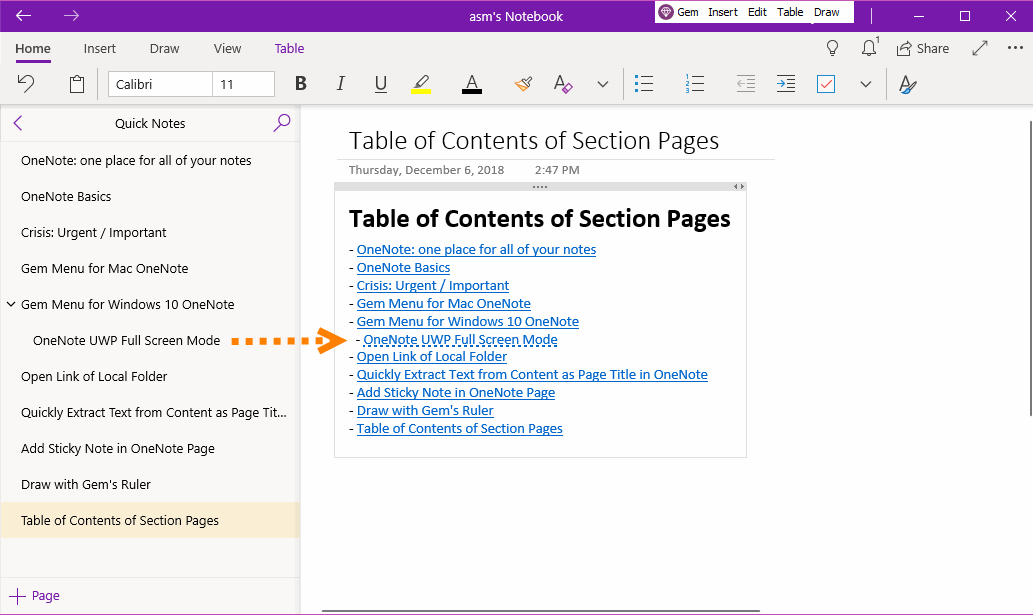The height and width of the screenshot is (615, 1033).
Task: Toggle Bold formatting
Action: tap(300, 84)
